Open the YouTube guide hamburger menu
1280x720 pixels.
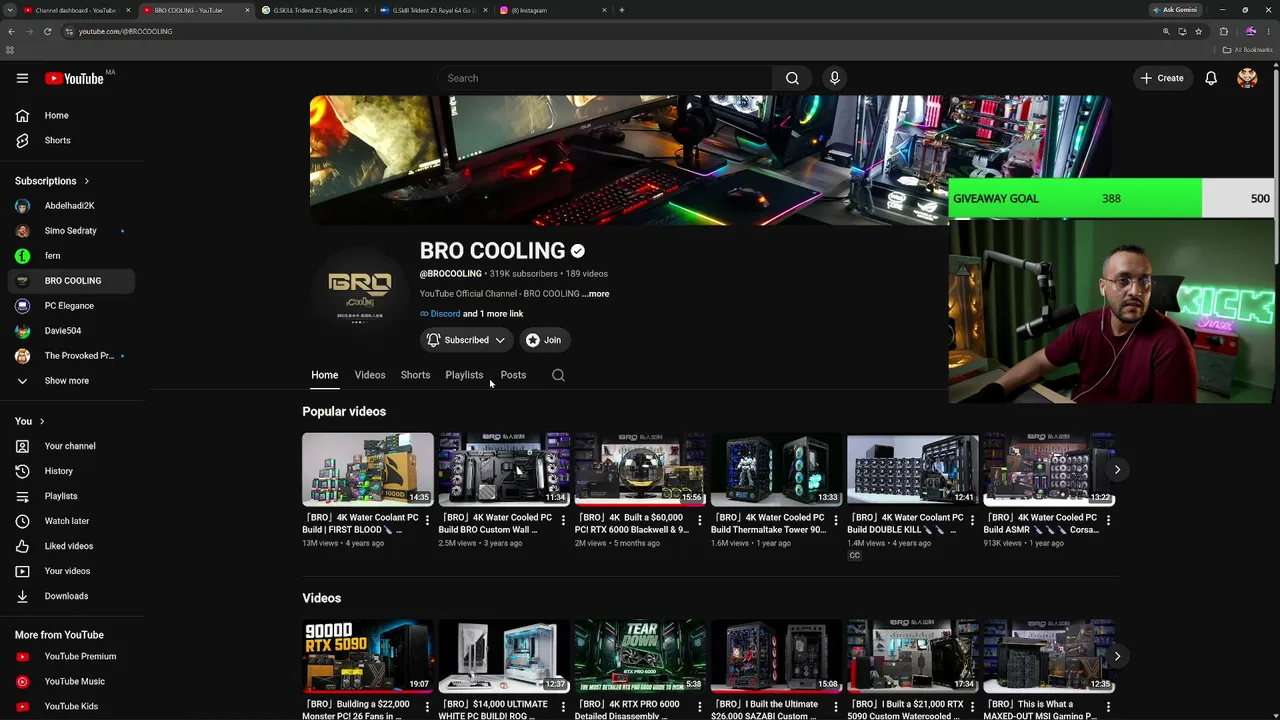[x=22, y=78]
